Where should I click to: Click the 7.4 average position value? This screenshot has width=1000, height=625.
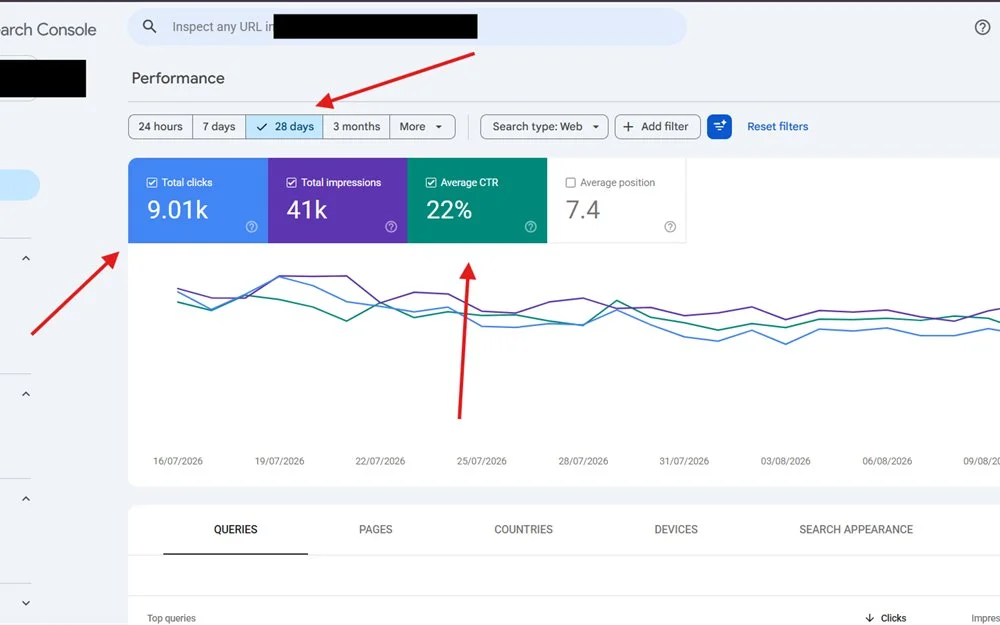click(583, 210)
